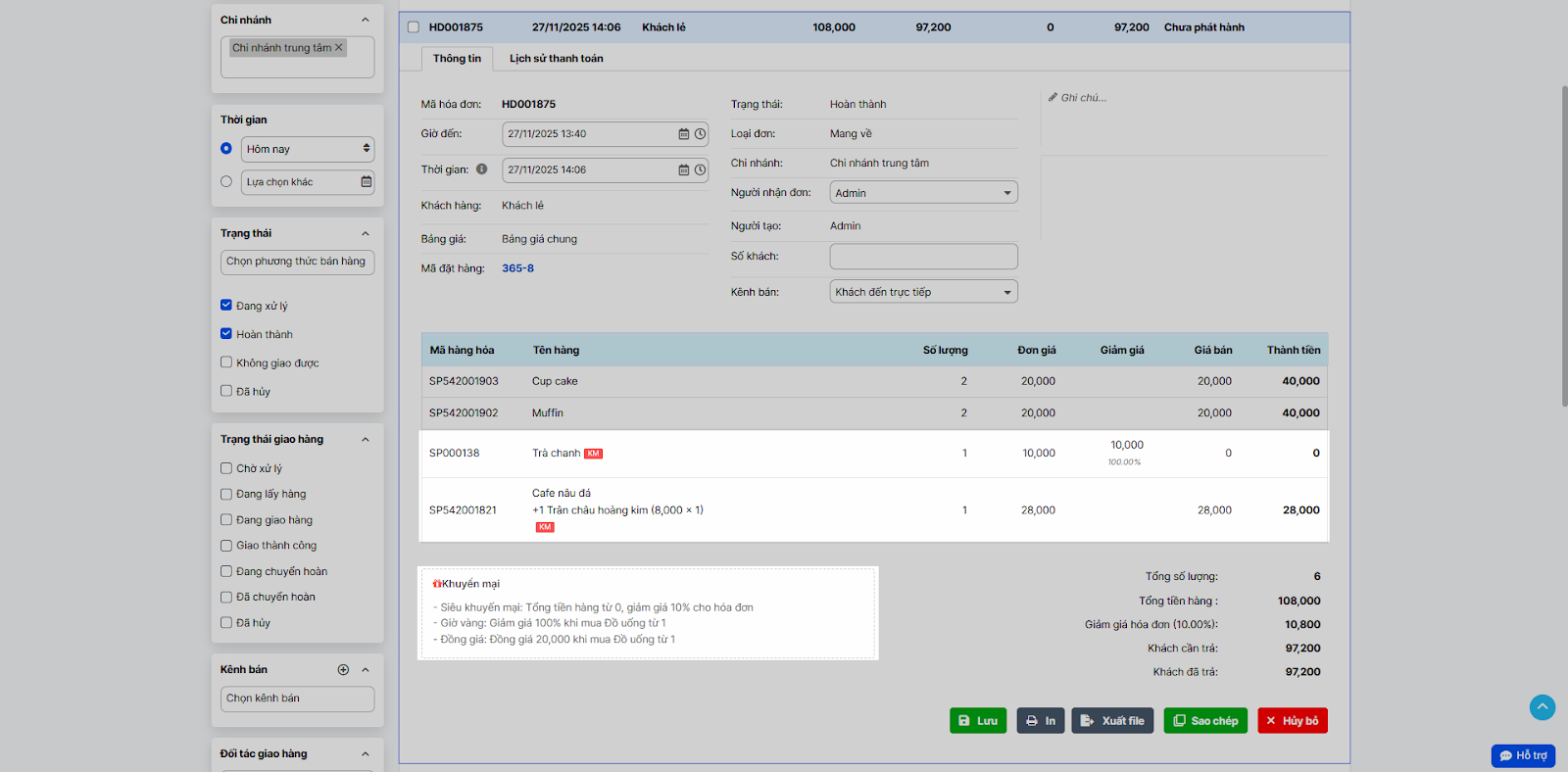Click the Xuất file button
The image size is (1568, 772).
[1112, 721]
